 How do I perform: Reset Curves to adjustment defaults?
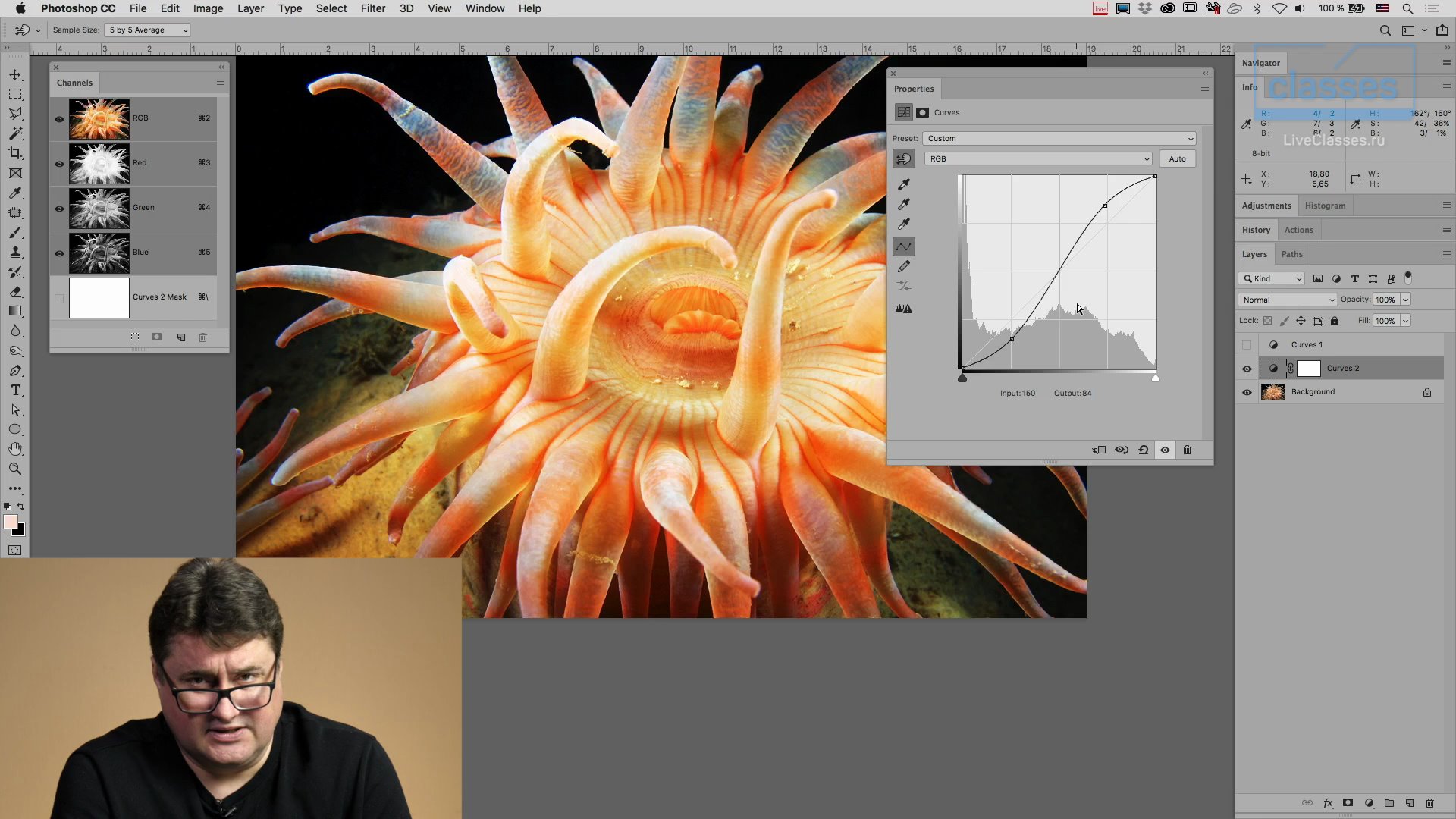click(1143, 450)
